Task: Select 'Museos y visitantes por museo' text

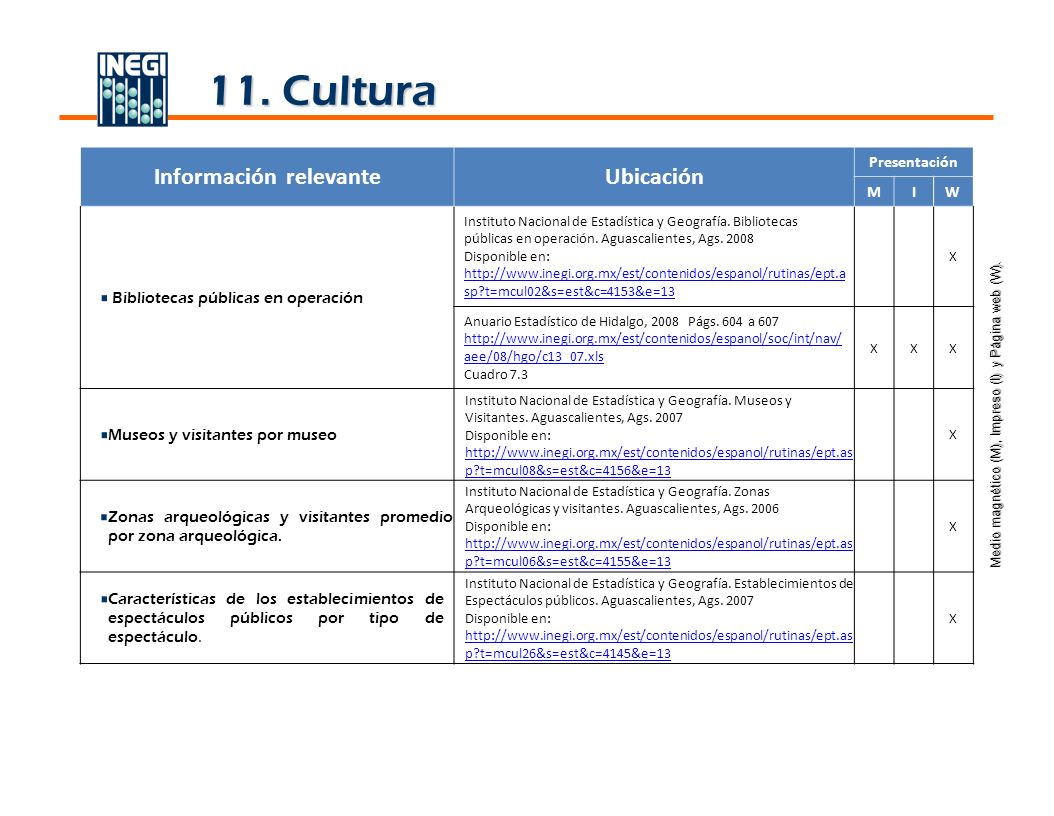Action: (x=222, y=435)
